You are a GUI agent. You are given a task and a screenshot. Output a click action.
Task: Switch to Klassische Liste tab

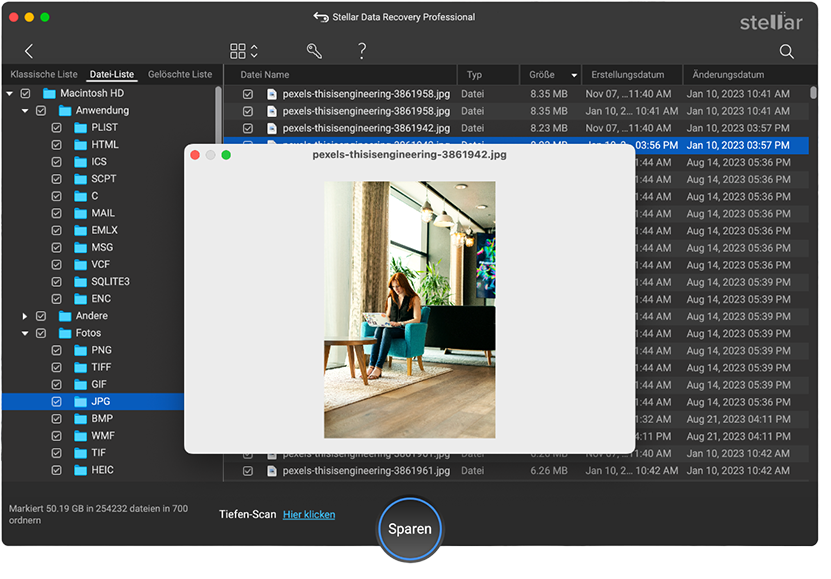pos(43,75)
